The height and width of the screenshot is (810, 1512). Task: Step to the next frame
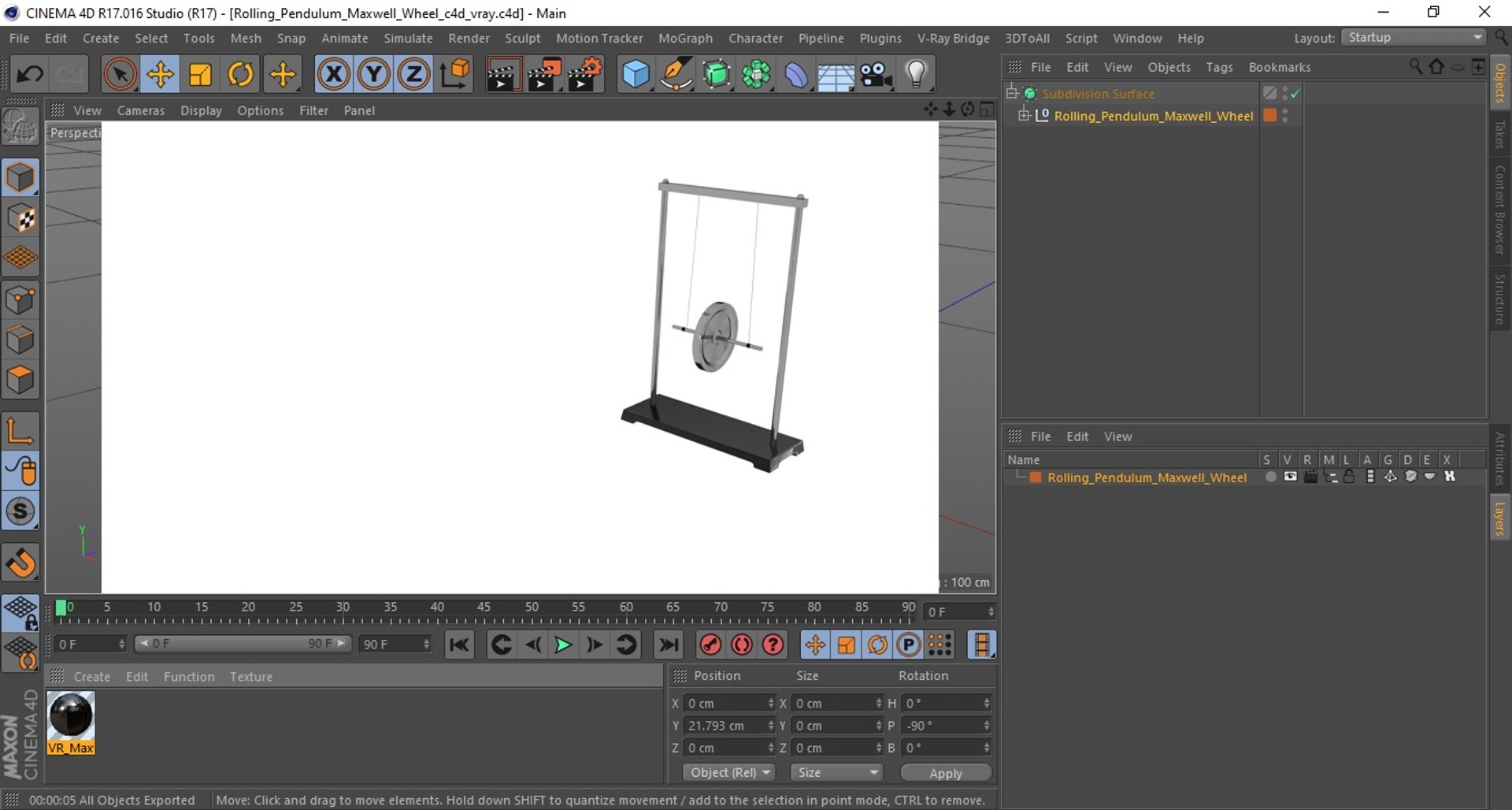click(595, 645)
